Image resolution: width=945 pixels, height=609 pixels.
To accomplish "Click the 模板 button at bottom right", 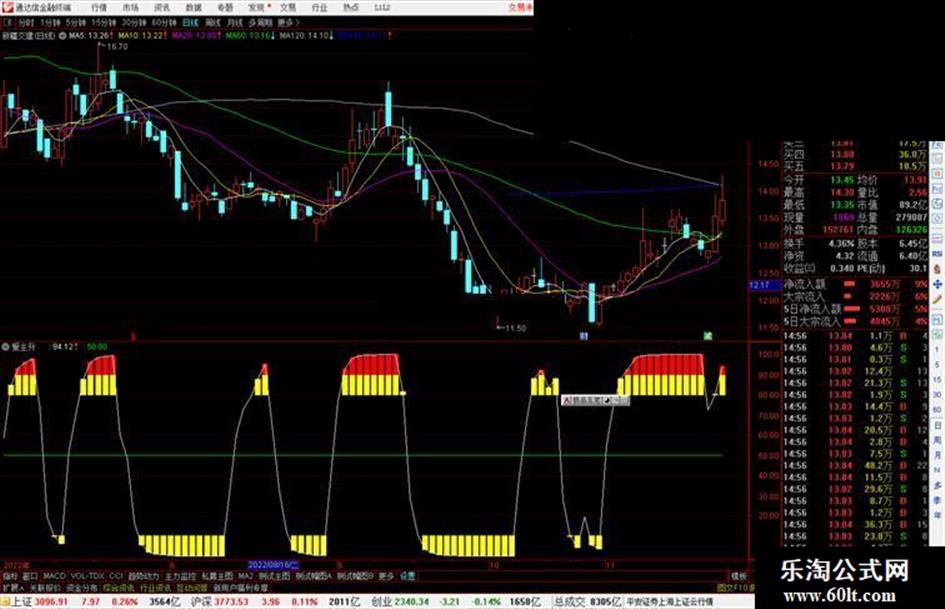I will pyautogui.click(x=739, y=576).
